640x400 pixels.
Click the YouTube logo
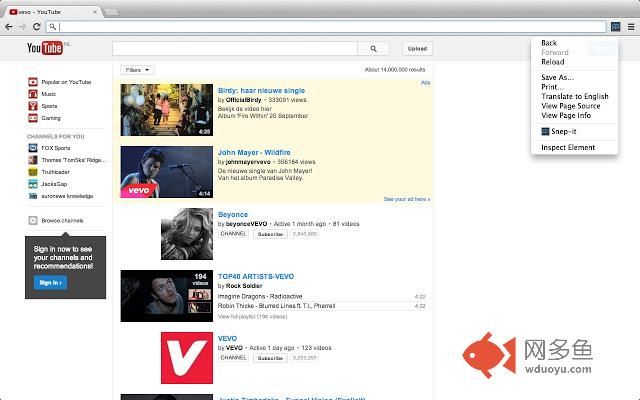pyautogui.click(x=46, y=48)
